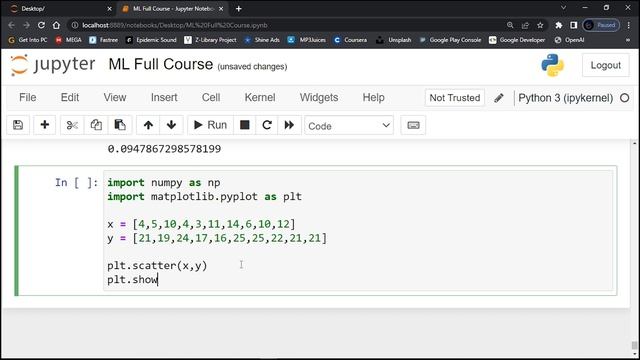Go to the browser home page
Viewport: 640px width, 360px height.
pos(56,25)
